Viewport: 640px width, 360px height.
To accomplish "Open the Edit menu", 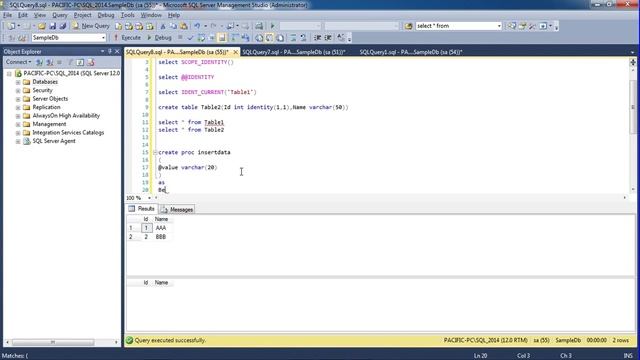I will coord(22,15).
